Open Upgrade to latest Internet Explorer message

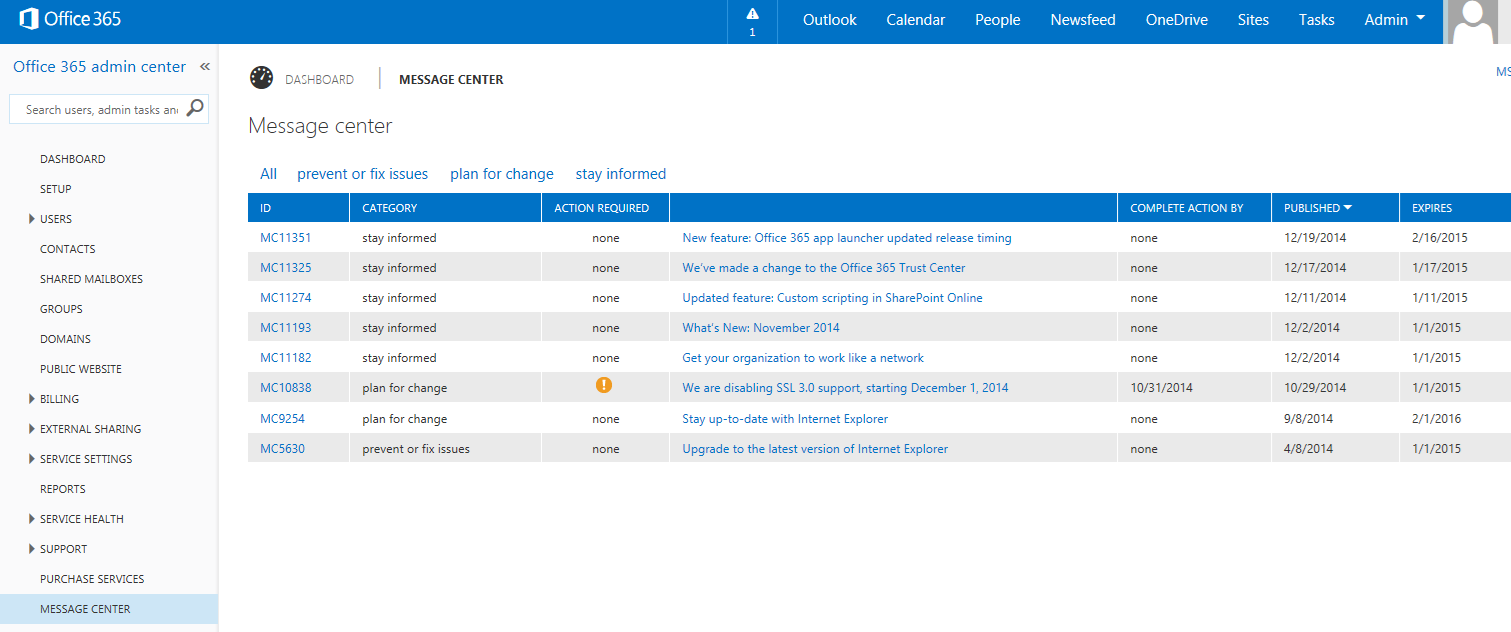(x=815, y=449)
